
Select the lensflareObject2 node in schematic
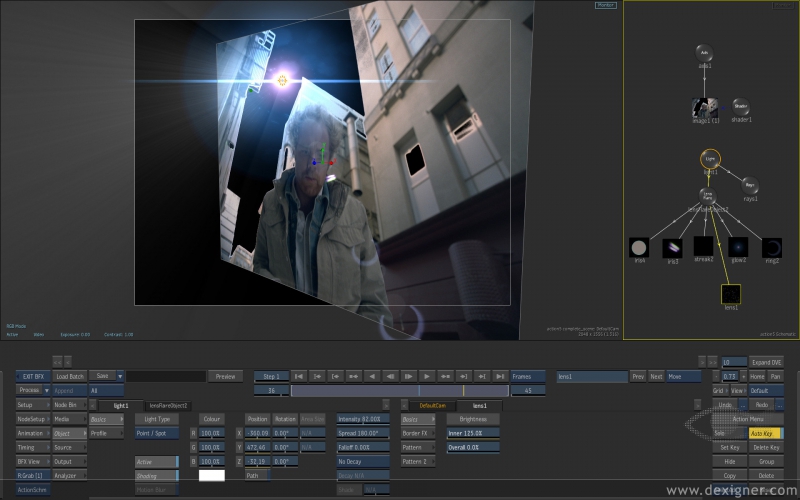pos(707,196)
